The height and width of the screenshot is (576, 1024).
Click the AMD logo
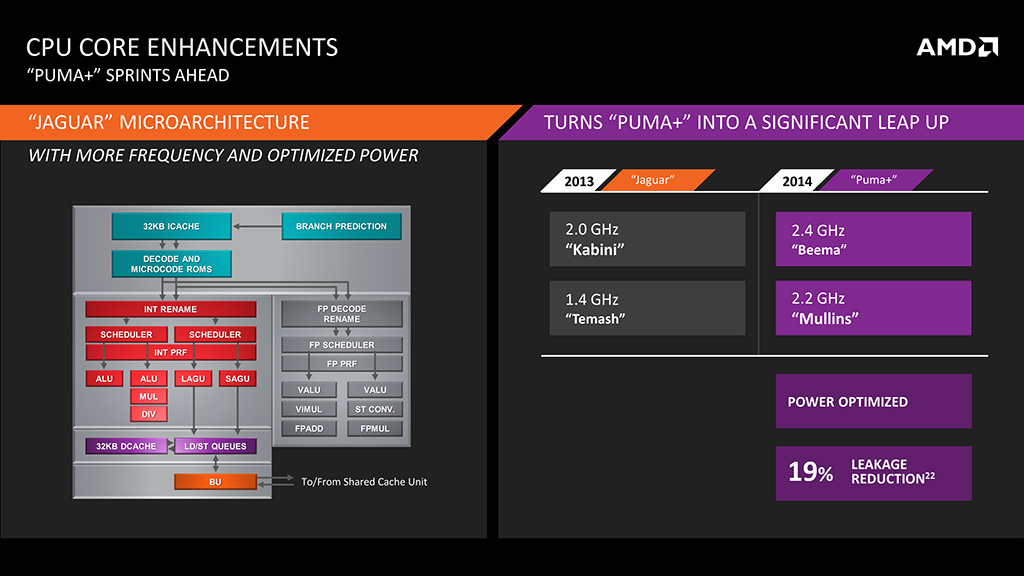click(957, 47)
